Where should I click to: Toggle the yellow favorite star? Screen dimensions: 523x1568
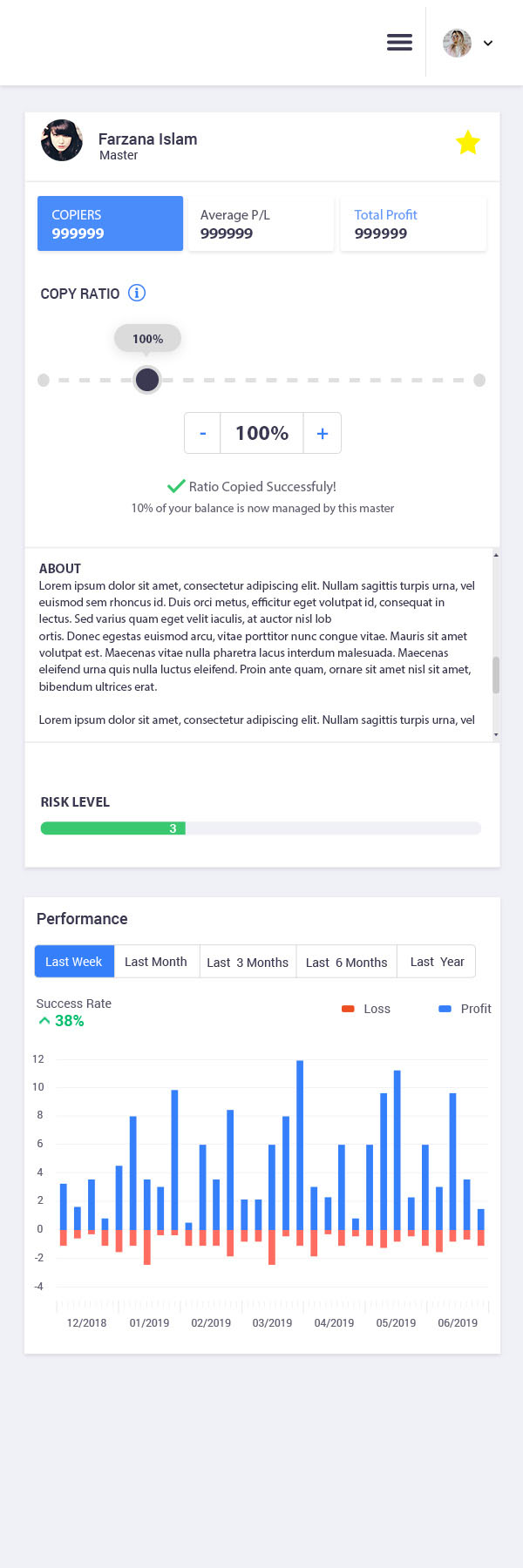click(468, 142)
